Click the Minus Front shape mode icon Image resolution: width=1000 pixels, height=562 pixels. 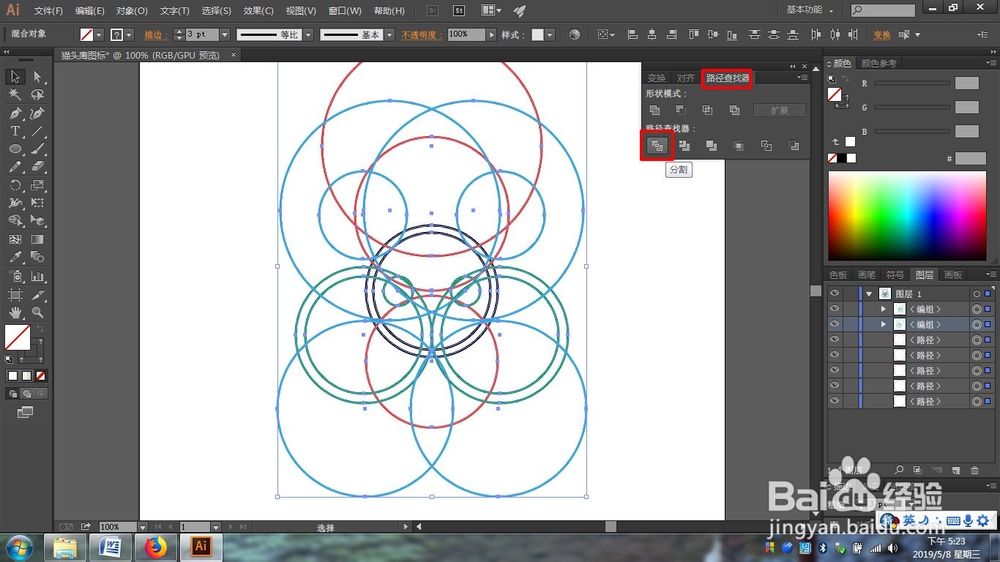680,110
